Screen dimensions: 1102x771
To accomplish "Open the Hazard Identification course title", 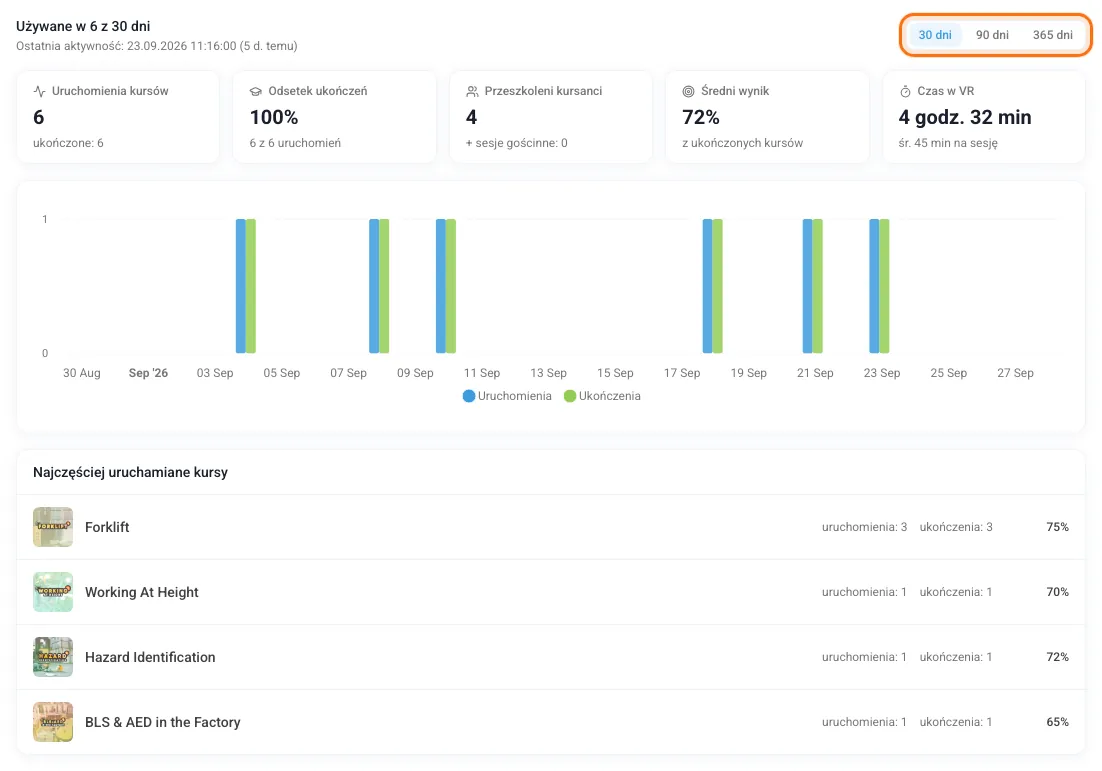I will 150,657.
